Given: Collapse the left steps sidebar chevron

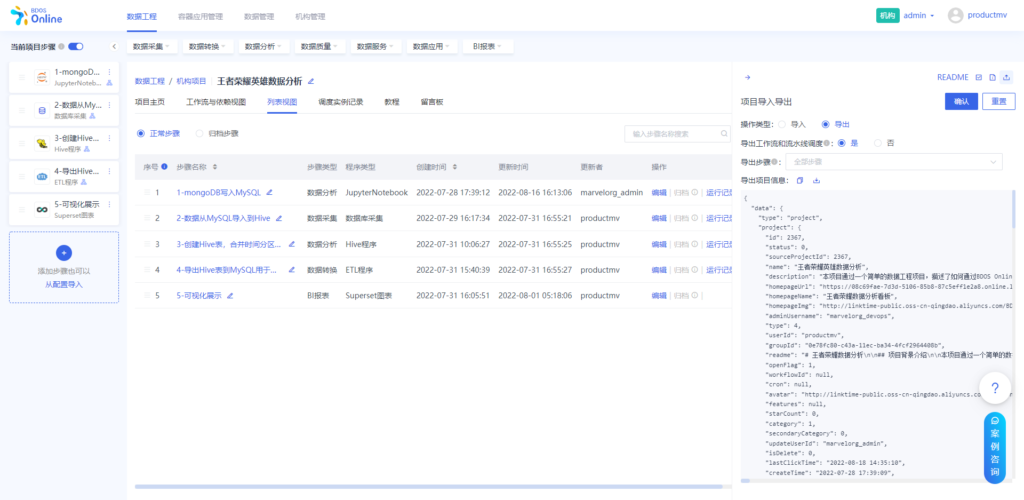Looking at the screenshot, I should (x=114, y=46).
